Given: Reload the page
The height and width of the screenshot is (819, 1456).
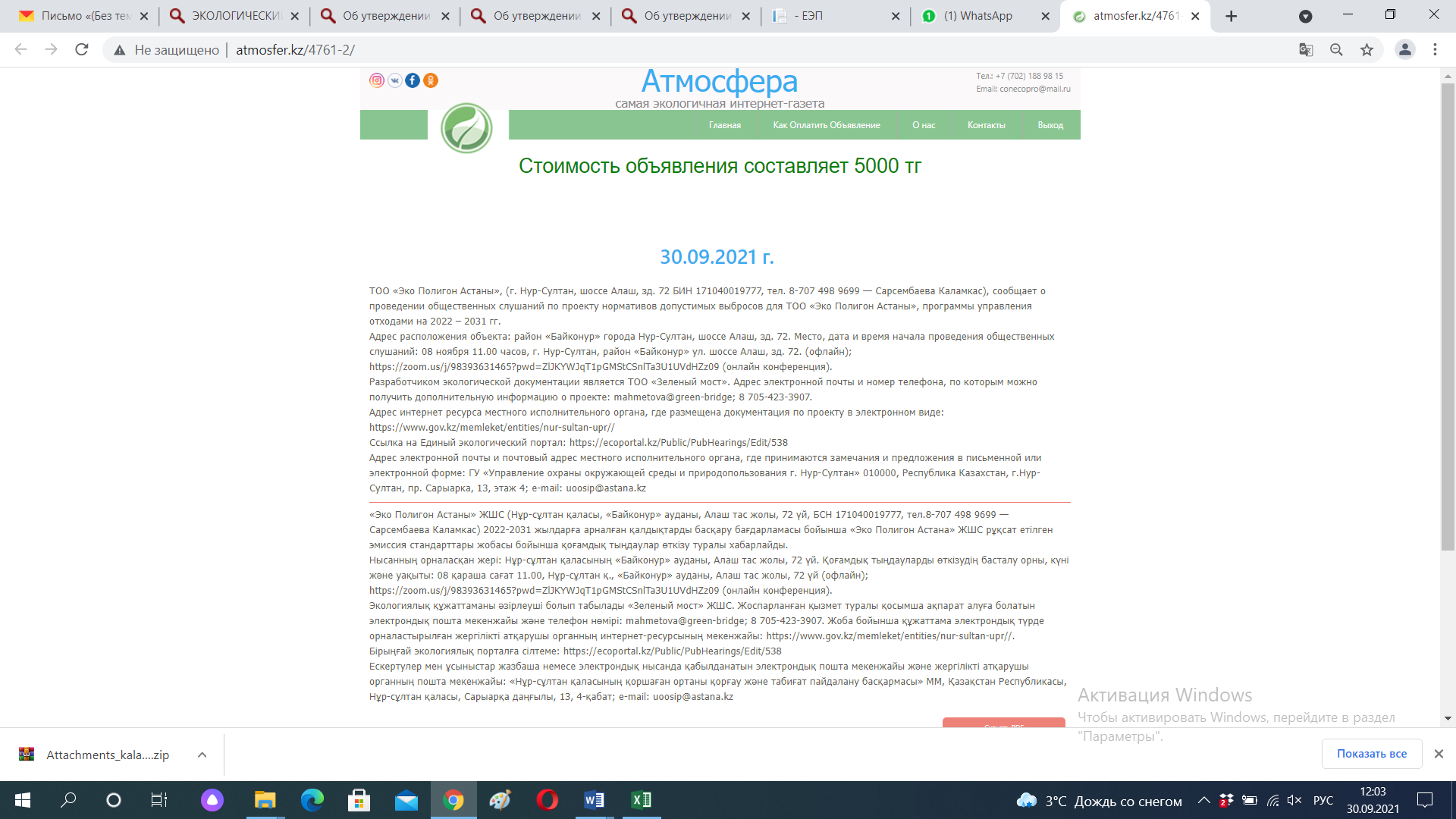Looking at the screenshot, I should pyautogui.click(x=82, y=50).
